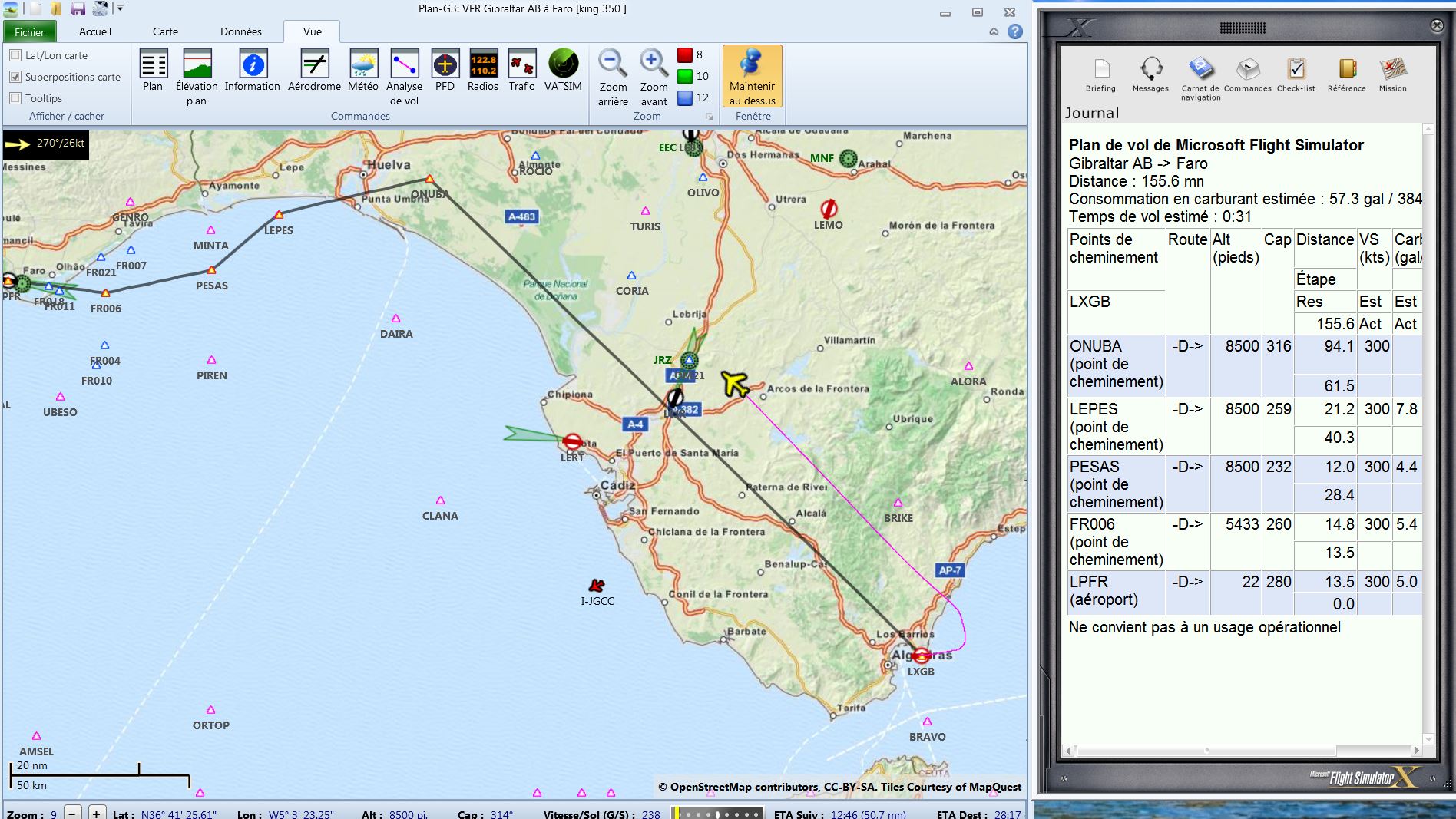
Task: Open the Élévation plan profile view
Action: click(197, 77)
